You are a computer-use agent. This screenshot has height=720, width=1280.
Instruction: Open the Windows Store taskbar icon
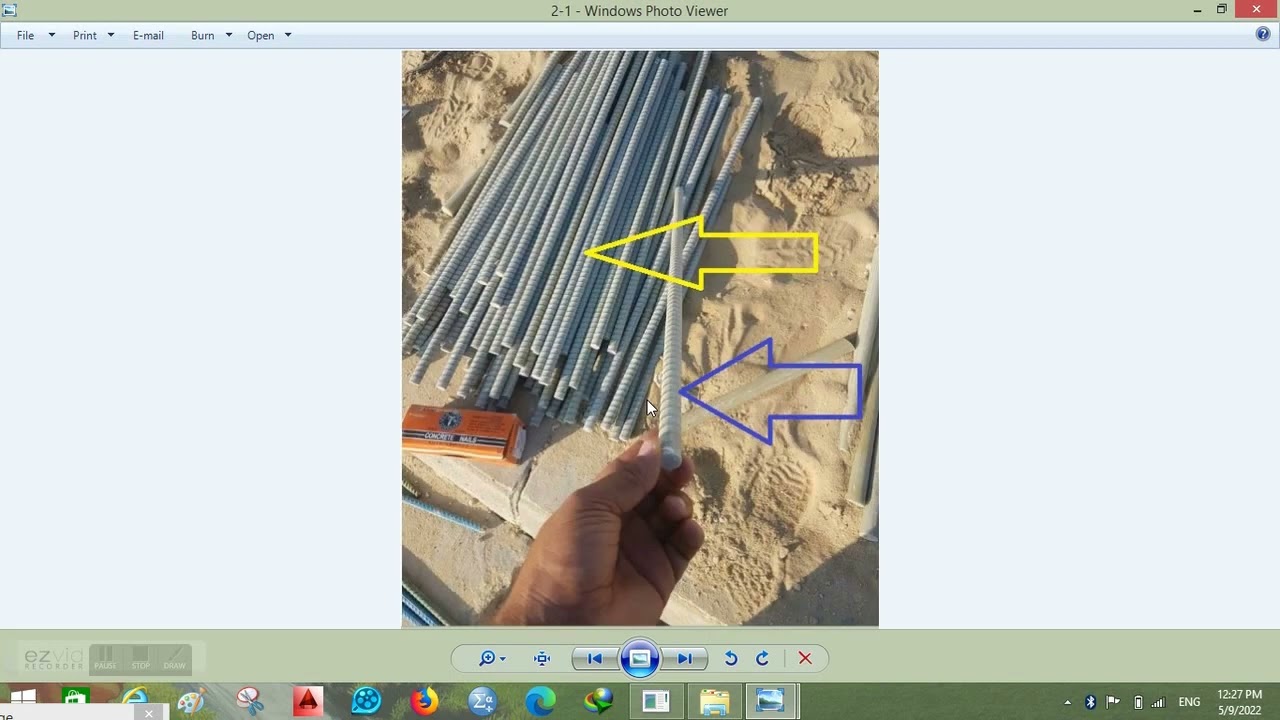point(75,701)
